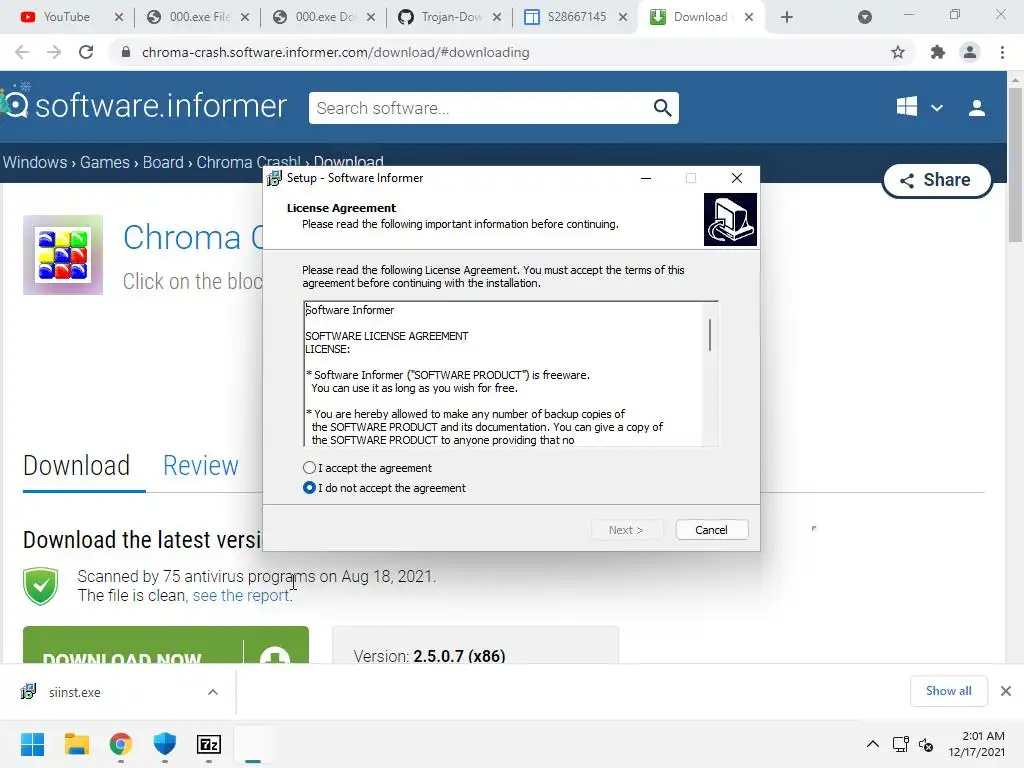Click the page vertical scrollbar thumb

[1015, 163]
